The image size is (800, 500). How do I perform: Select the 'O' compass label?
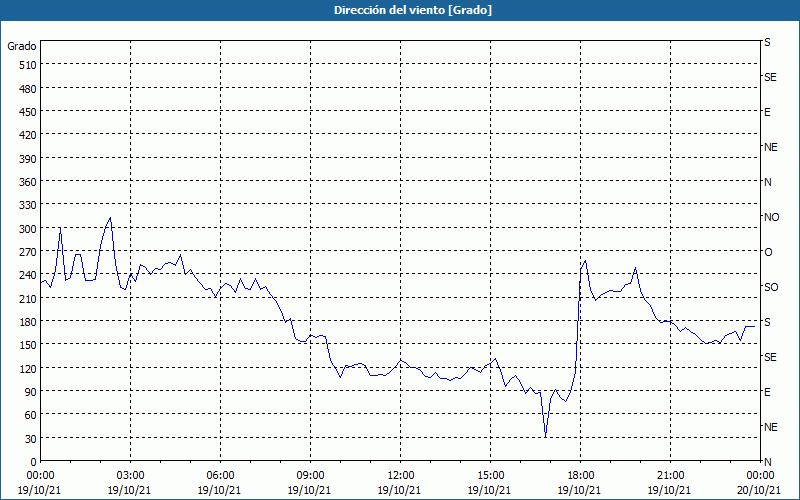pos(768,252)
